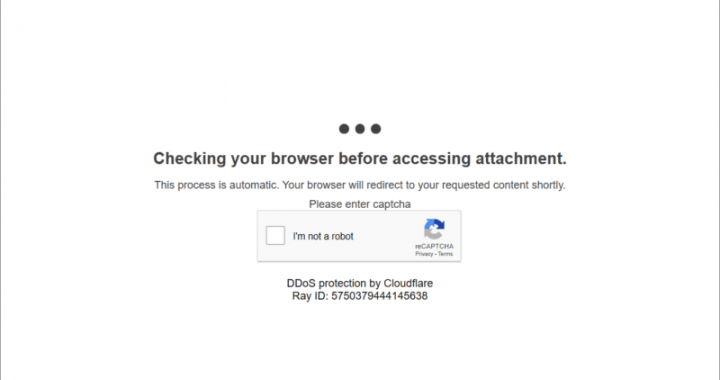720x380 pixels.
Task: Click the reCAPTCHA circular arrows logo
Action: (434, 229)
